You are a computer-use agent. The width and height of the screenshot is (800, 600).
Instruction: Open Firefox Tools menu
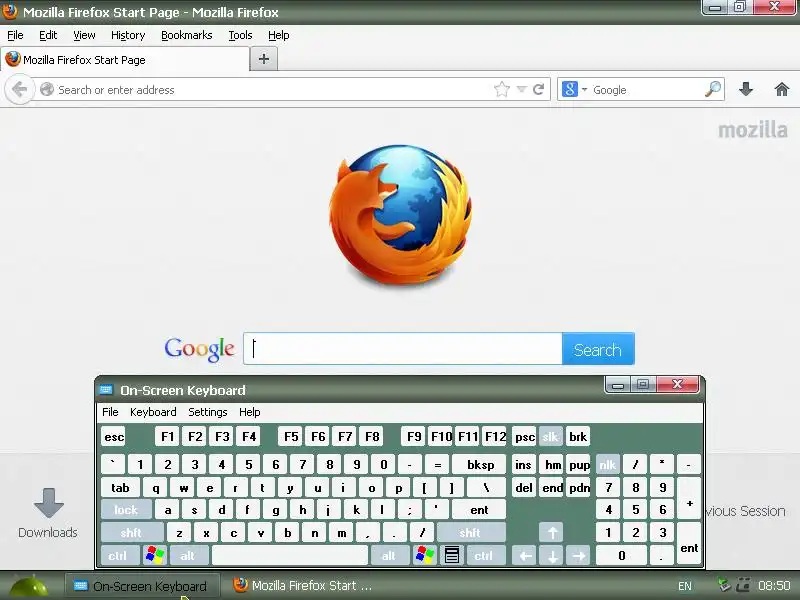click(x=240, y=35)
